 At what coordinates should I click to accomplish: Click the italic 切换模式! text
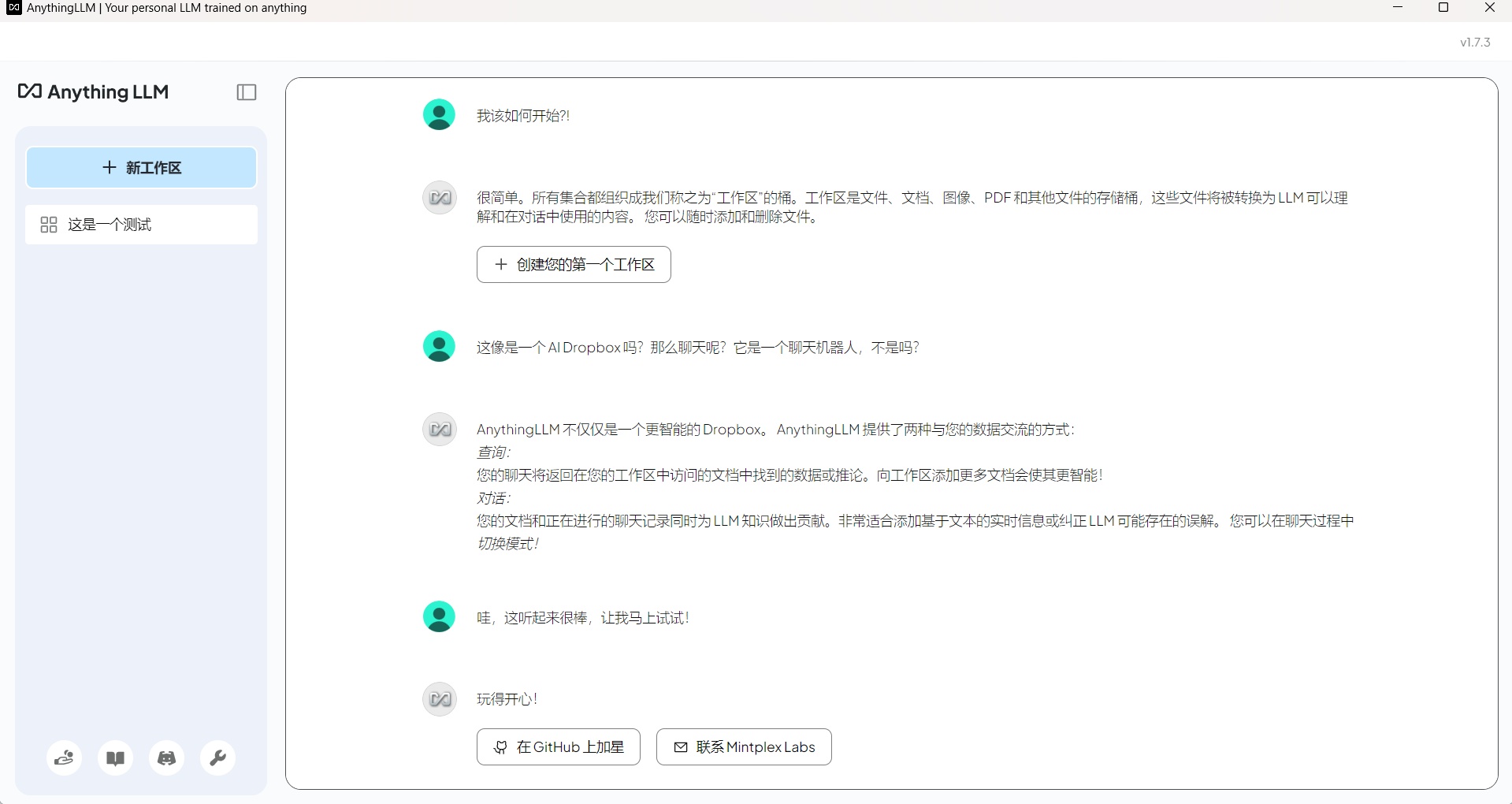click(508, 544)
